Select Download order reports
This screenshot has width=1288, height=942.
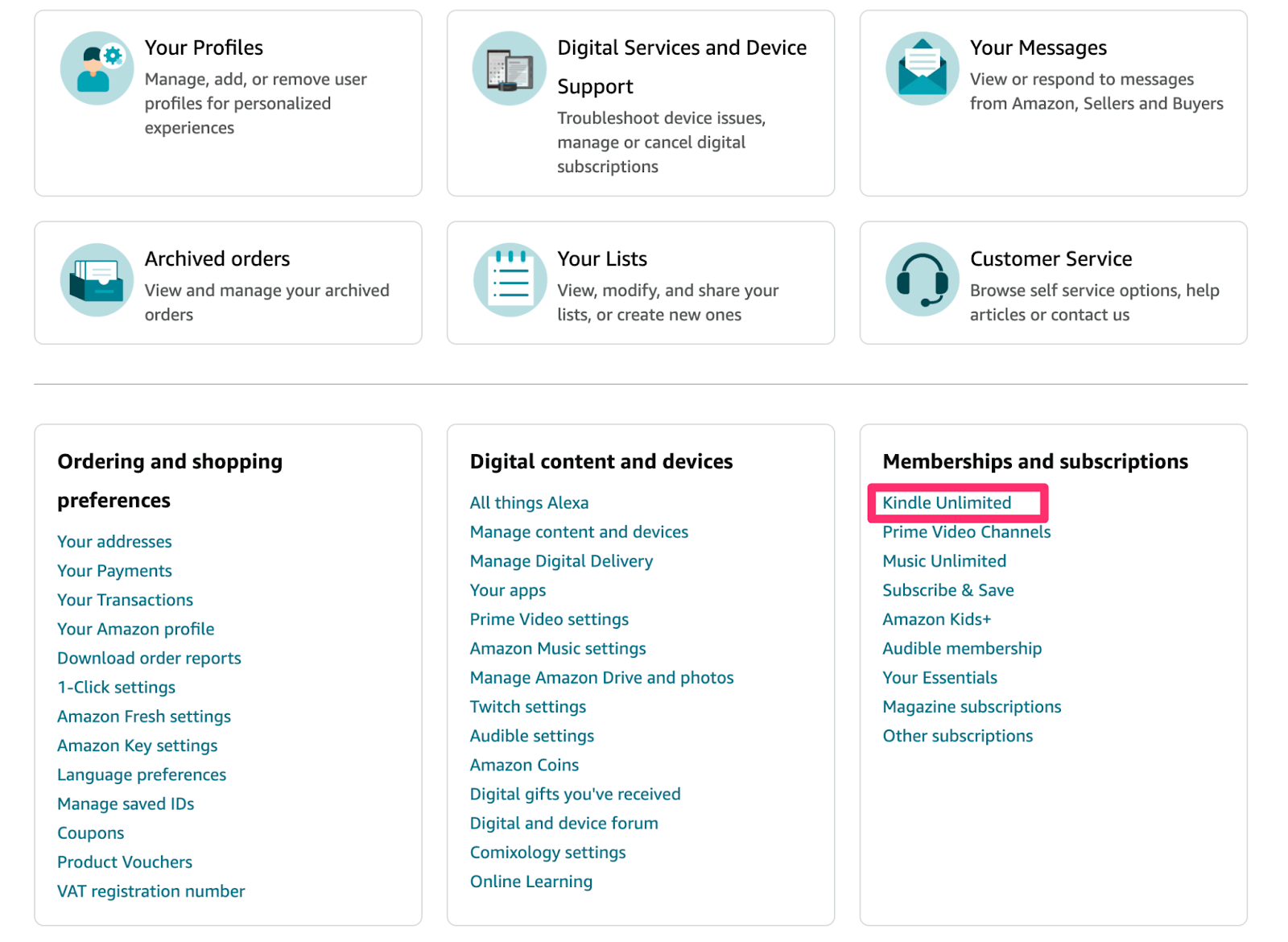149,658
